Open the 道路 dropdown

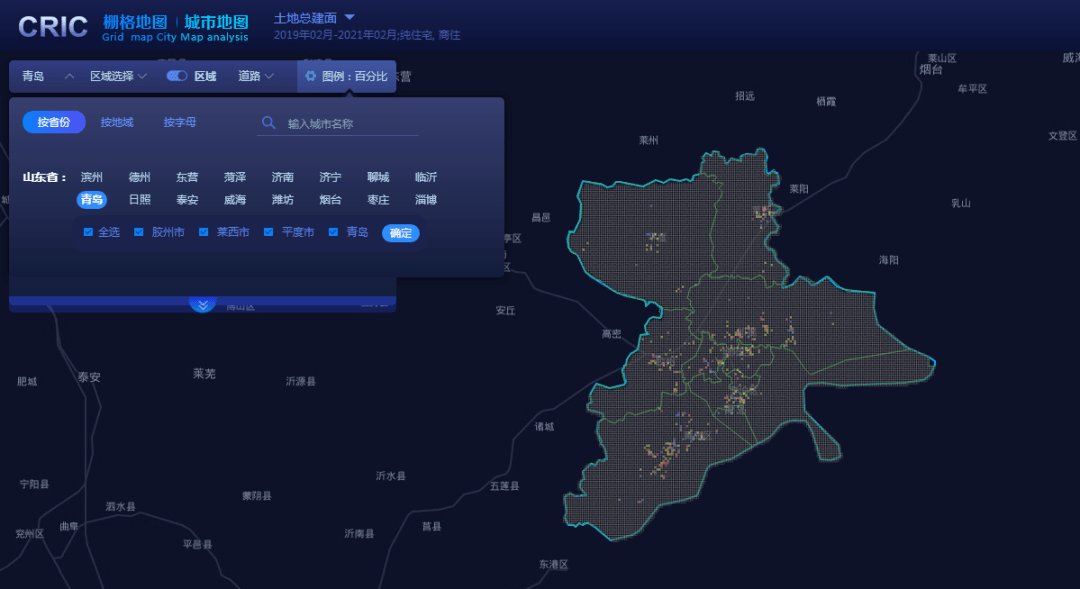pyautogui.click(x=256, y=76)
